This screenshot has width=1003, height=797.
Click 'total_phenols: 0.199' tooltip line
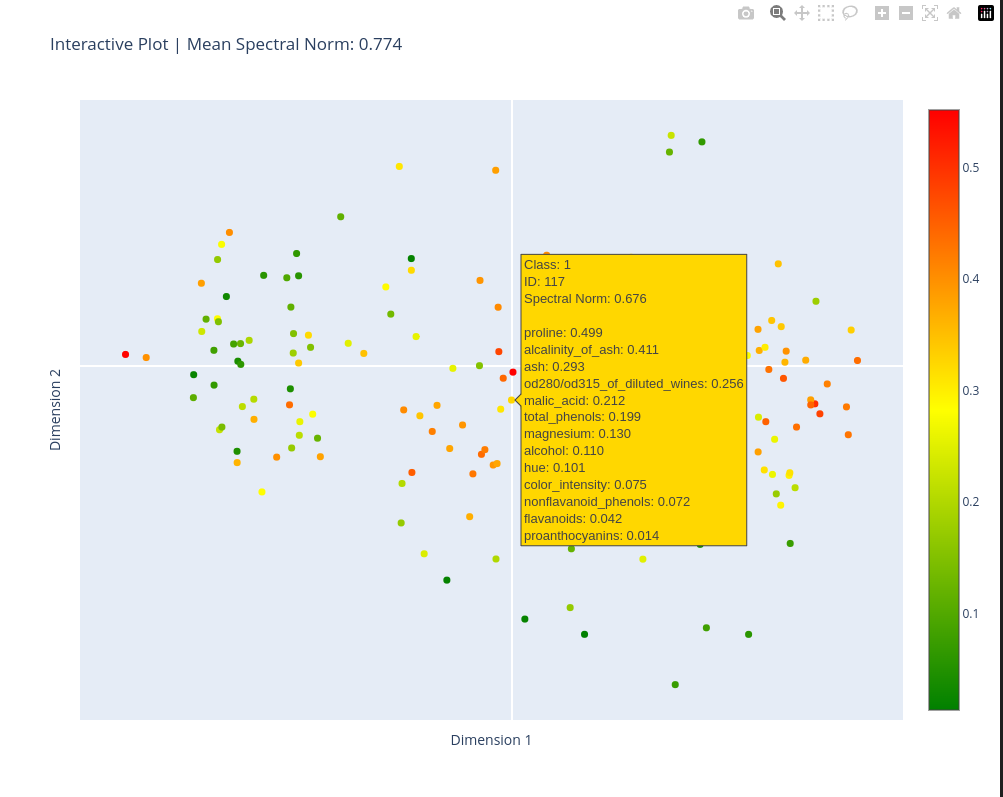pos(582,417)
